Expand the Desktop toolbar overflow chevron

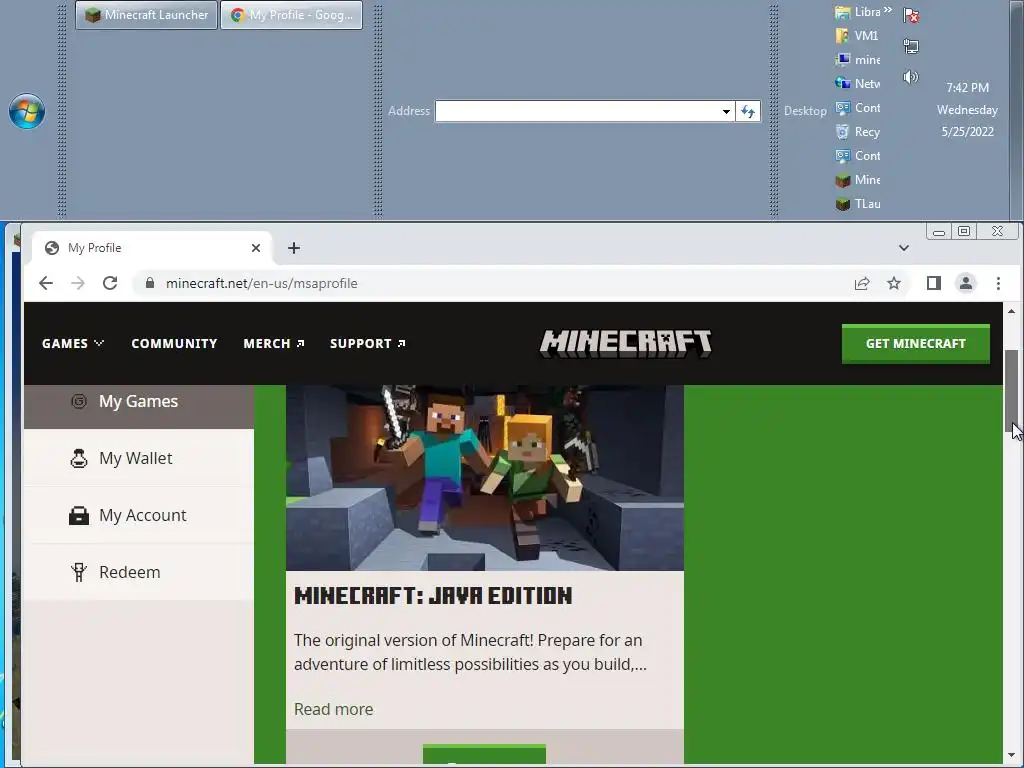click(888, 10)
